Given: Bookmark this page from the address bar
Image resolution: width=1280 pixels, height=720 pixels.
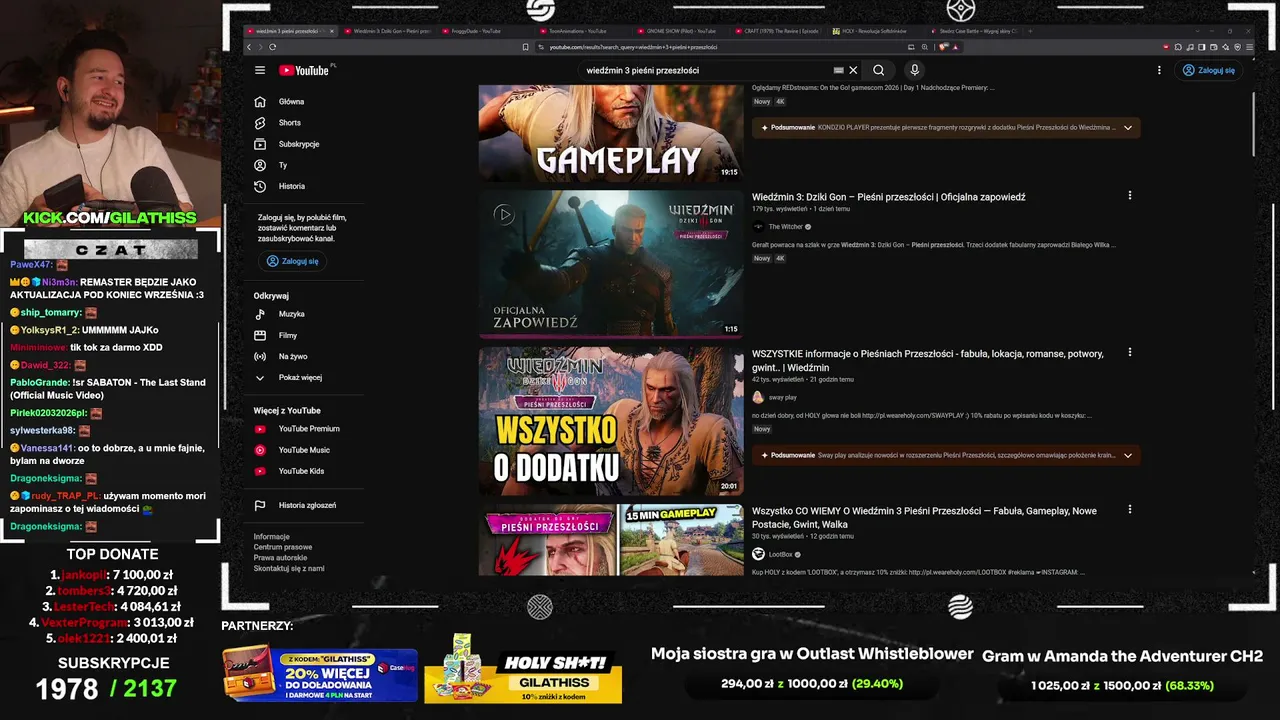Looking at the screenshot, I should coord(526,47).
